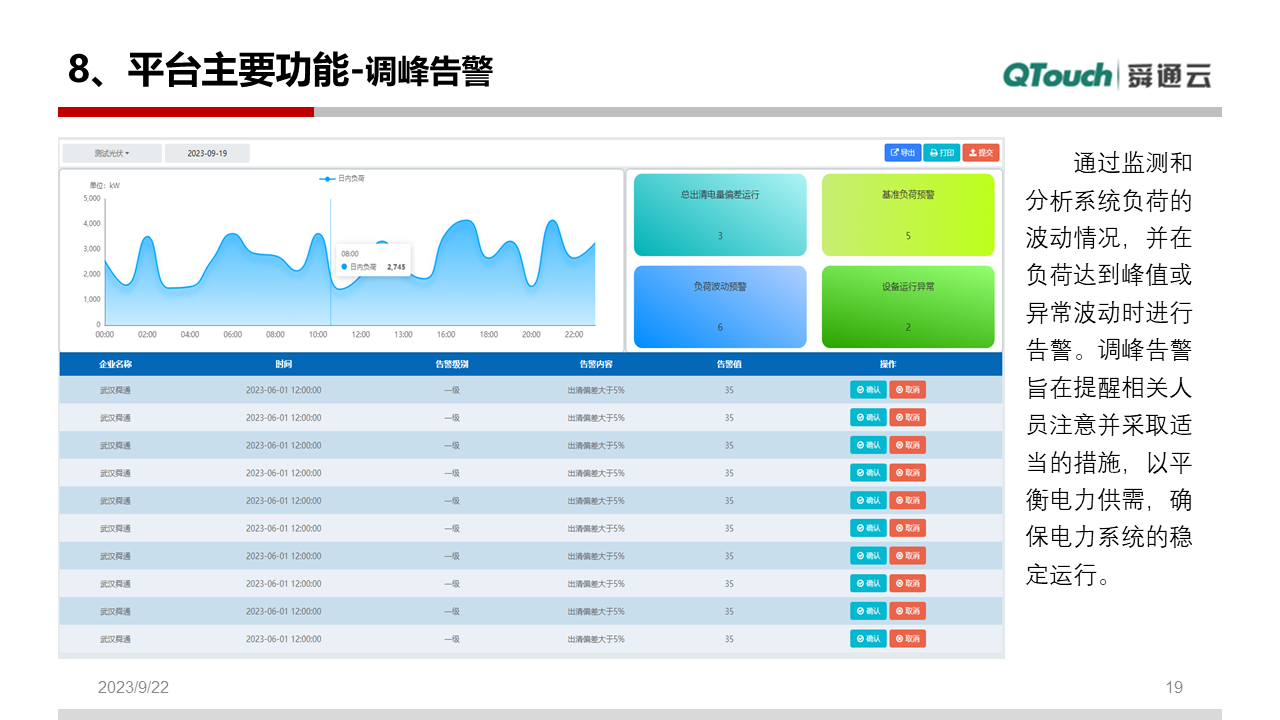Select the 设备运行异常 alert card
Image resolution: width=1280 pixels, height=720 pixels.
(907, 306)
